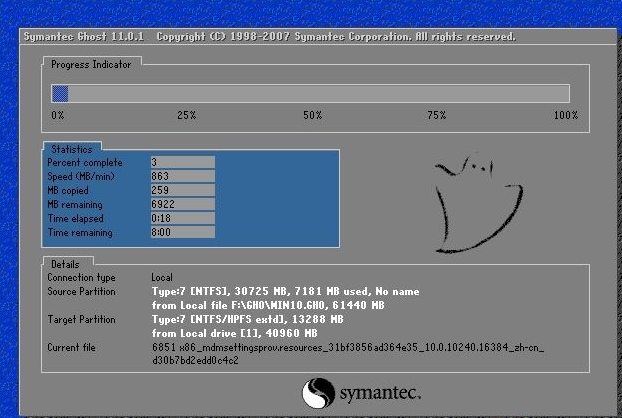
Task: Click the Progress Indicator group heading
Action: 90,64
